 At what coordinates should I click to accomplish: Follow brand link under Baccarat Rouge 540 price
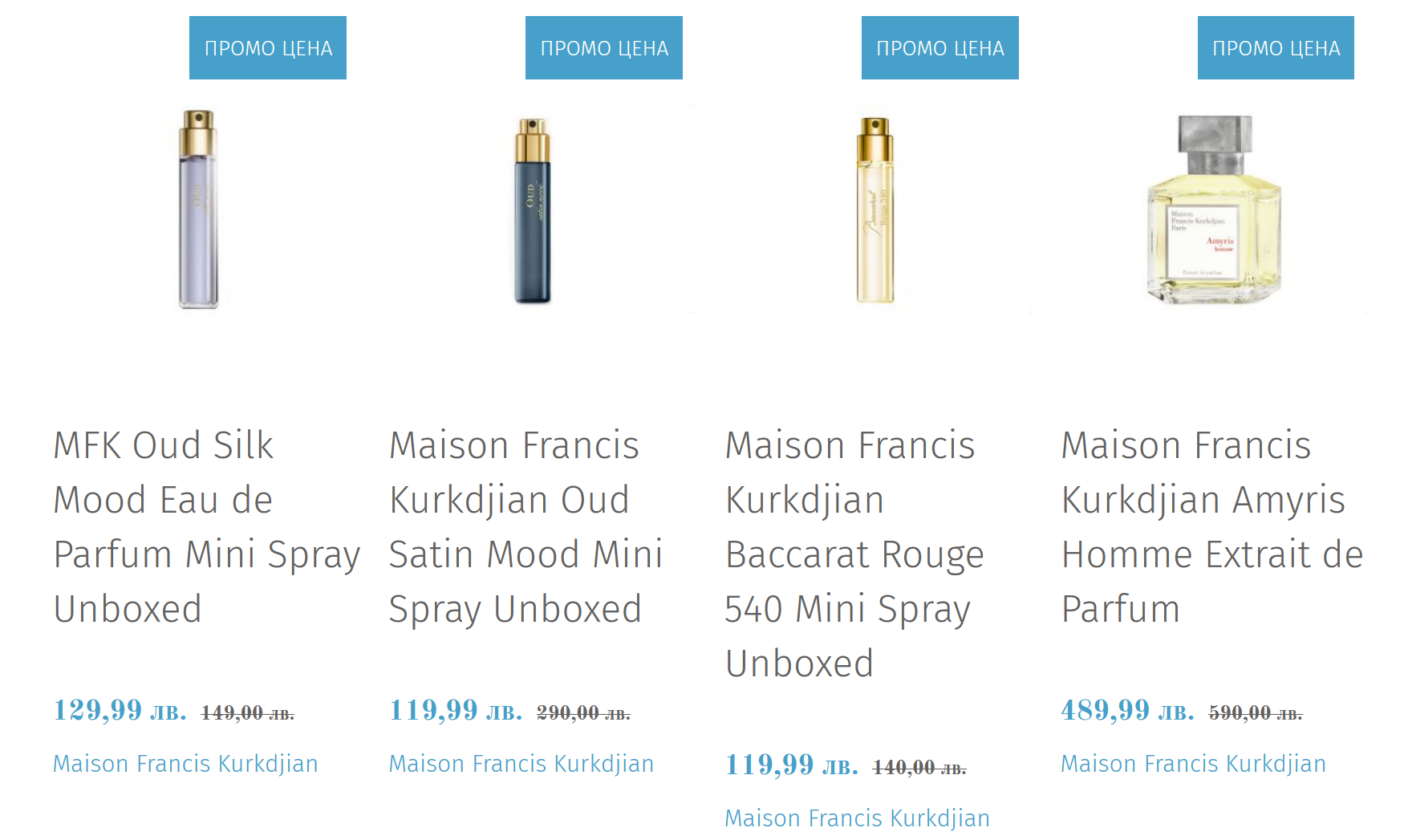point(857,818)
